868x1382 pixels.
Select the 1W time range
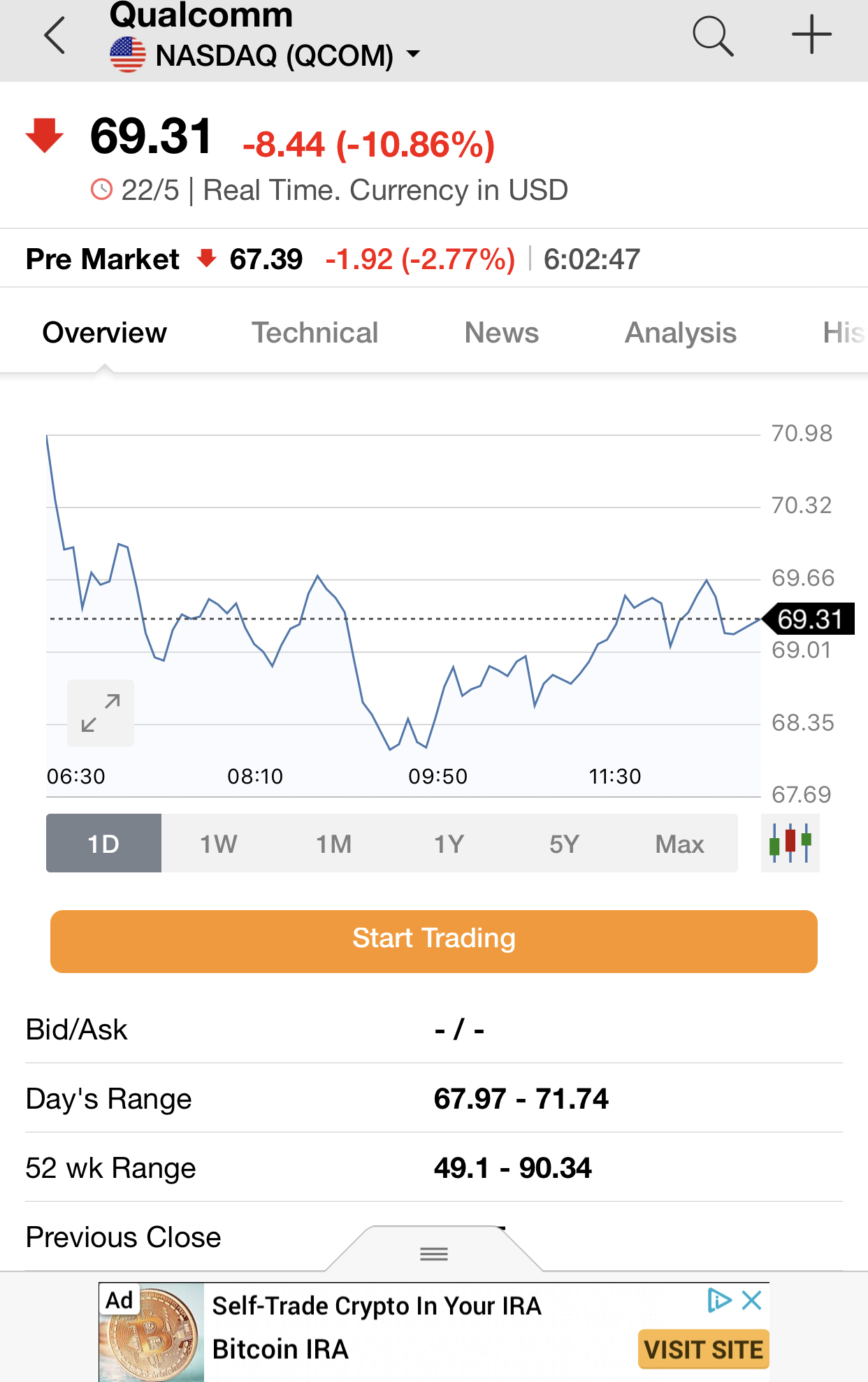[x=219, y=843]
